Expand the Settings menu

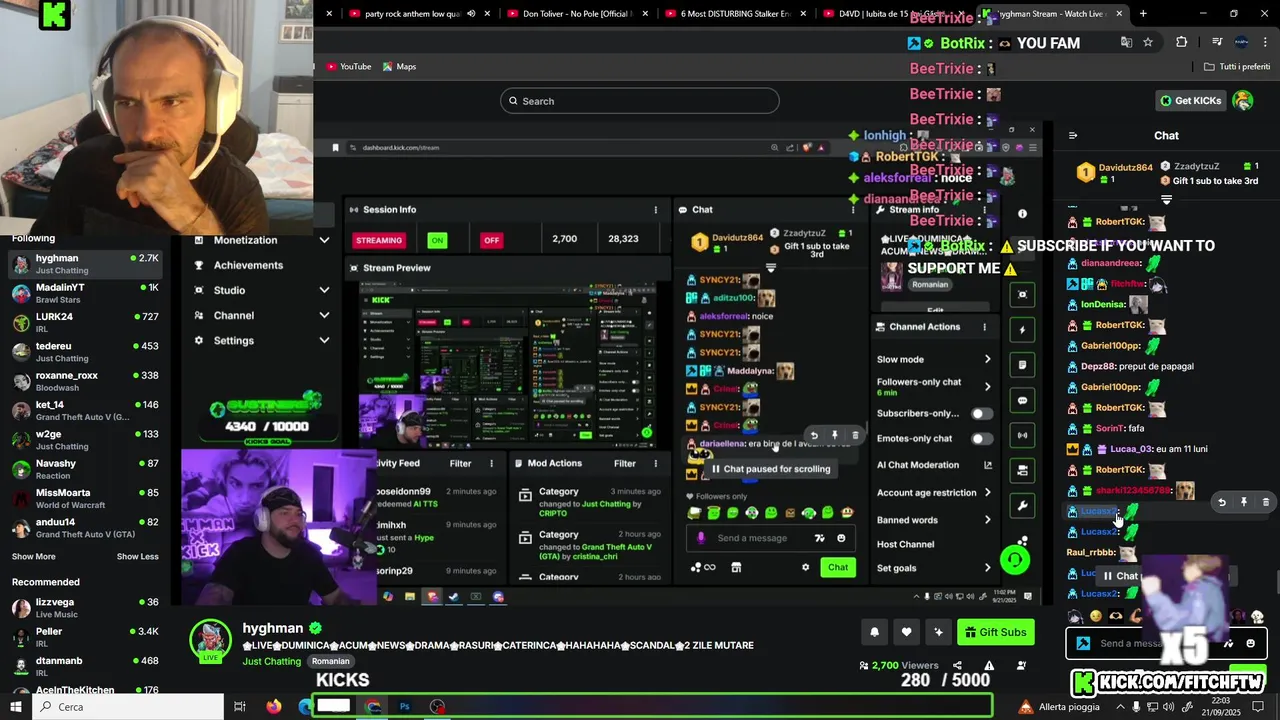[261, 340]
